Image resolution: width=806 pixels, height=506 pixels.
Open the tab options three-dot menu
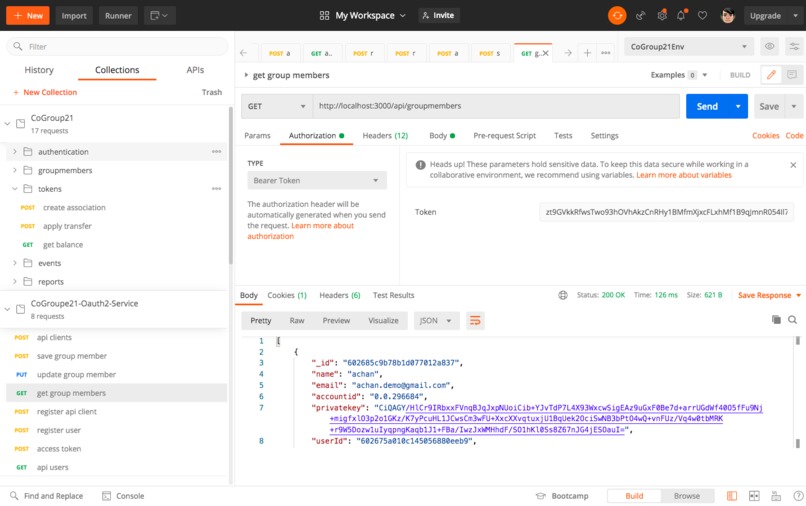click(x=606, y=53)
